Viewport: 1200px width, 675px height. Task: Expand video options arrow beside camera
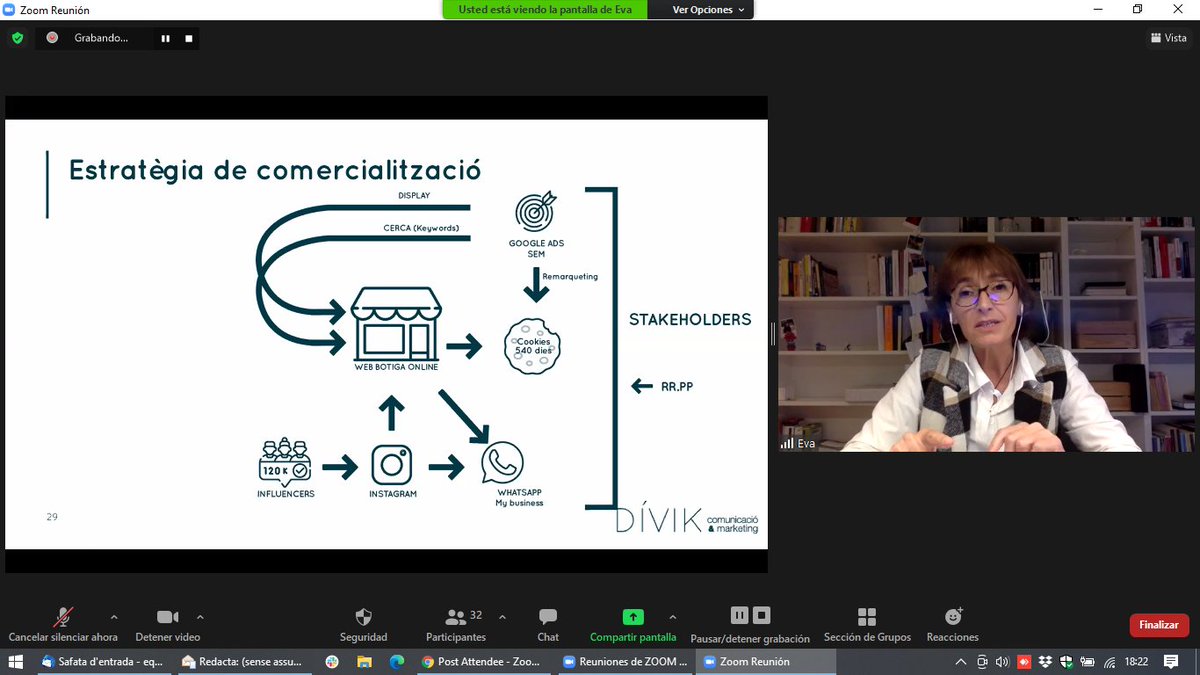[200, 617]
